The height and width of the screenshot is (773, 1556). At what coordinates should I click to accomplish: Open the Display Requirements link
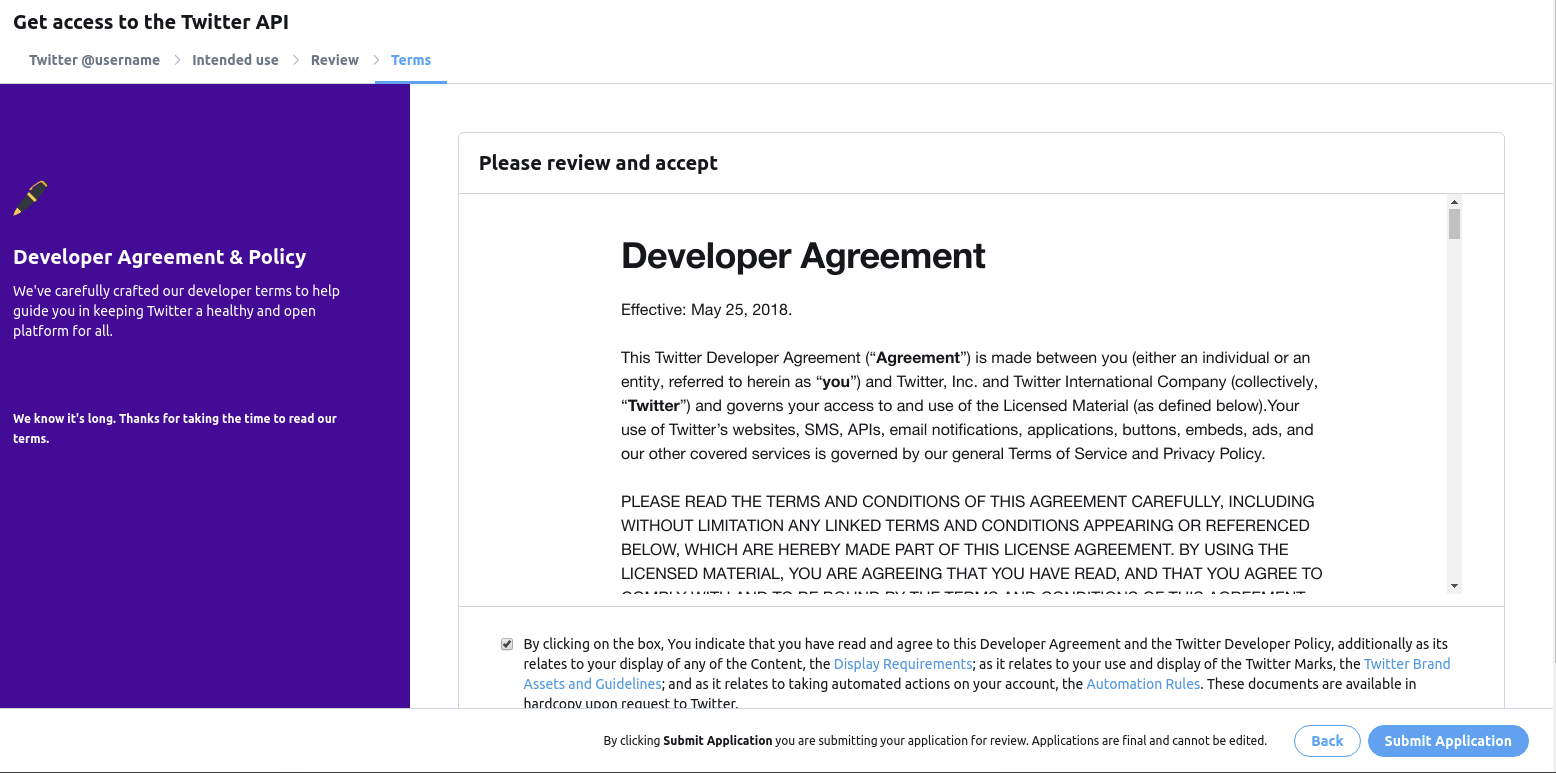tap(901, 663)
